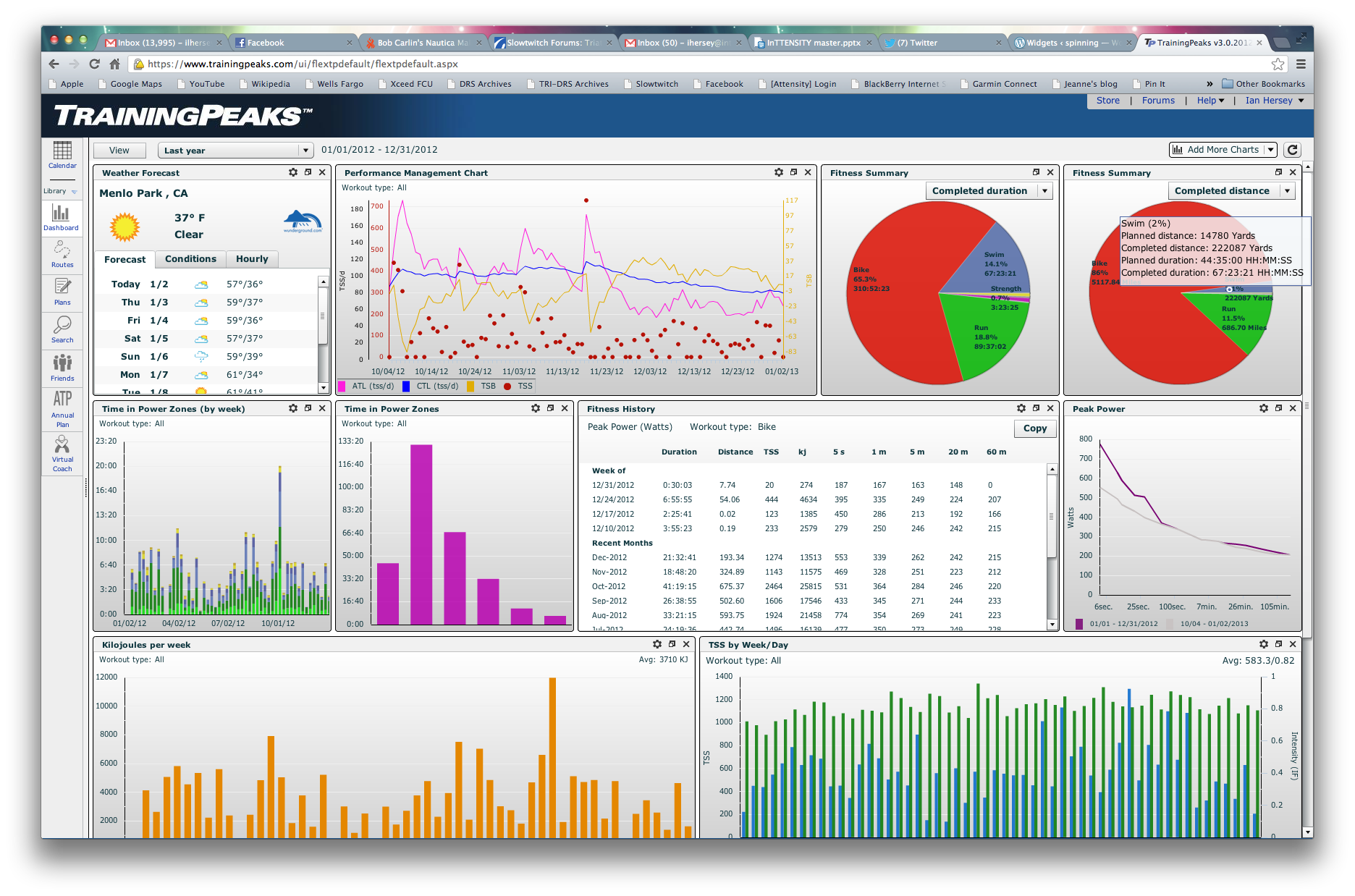This screenshot has height=896, width=1355.
Task: Toggle the ATL series legend swatch
Action: 342,386
